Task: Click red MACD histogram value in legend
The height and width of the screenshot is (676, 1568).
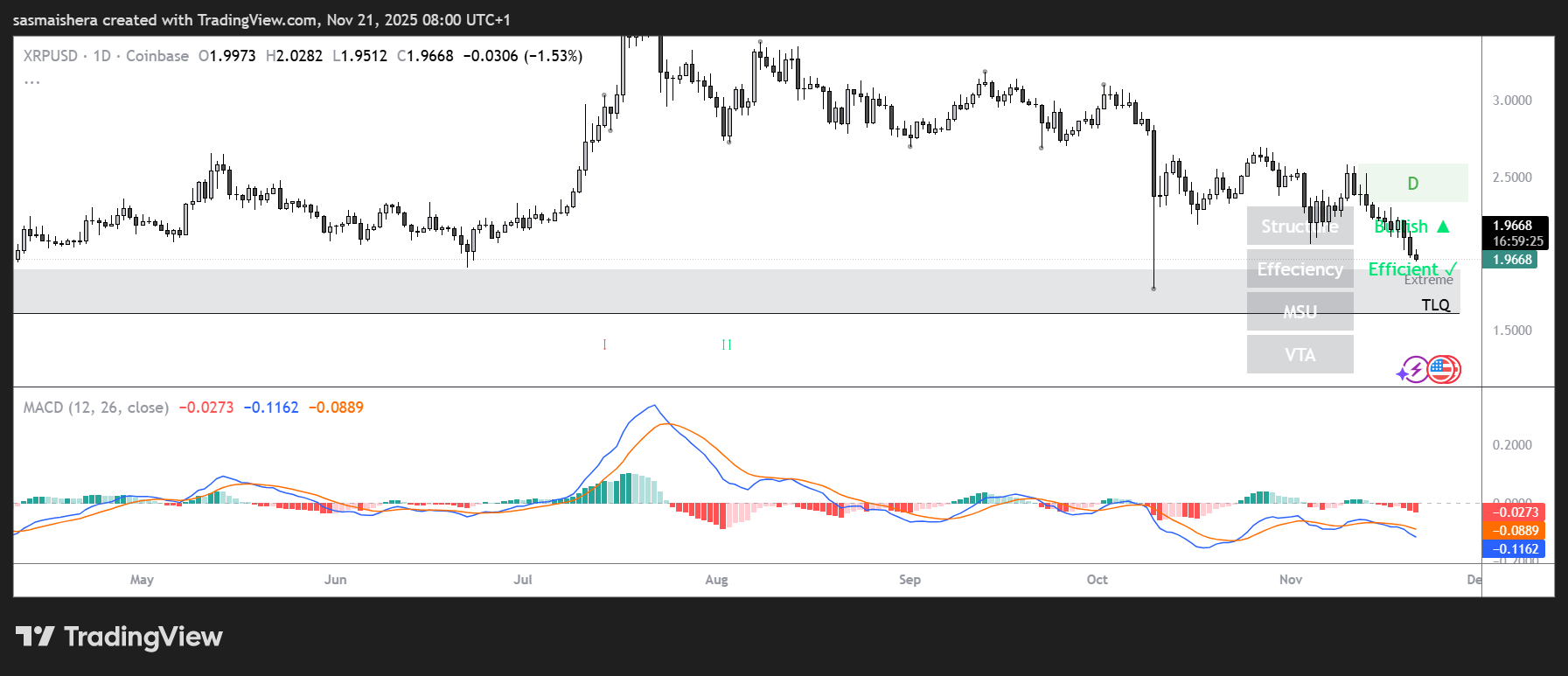Action: pos(206,408)
